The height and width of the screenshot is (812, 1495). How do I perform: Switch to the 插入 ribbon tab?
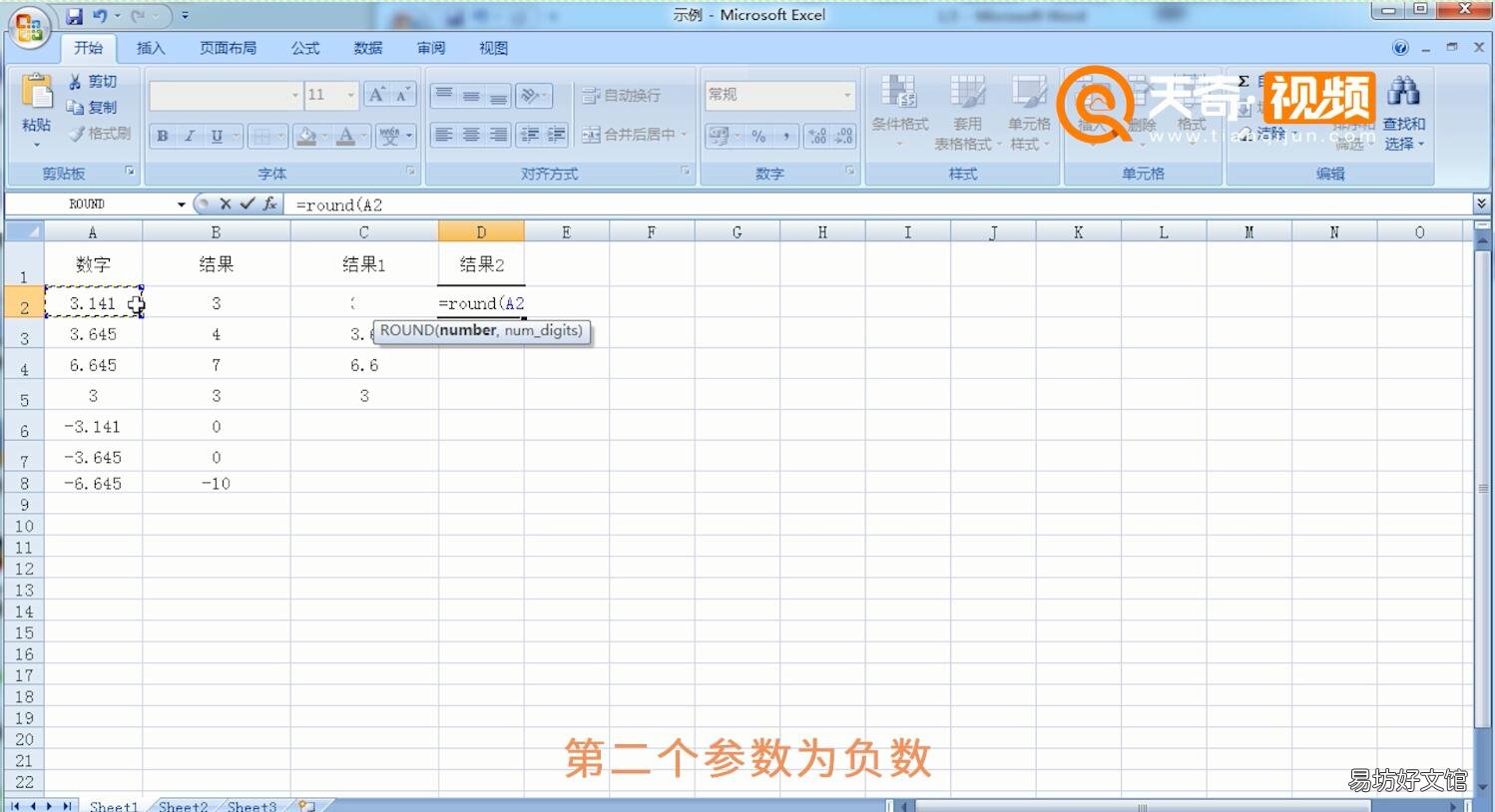pos(151,48)
